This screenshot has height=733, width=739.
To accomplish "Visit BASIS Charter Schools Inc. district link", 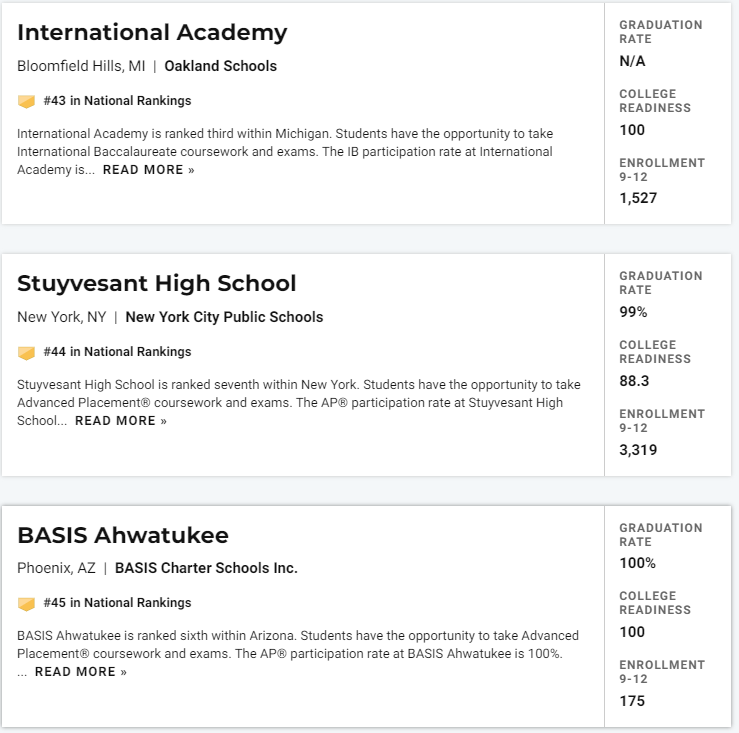I will pos(206,568).
